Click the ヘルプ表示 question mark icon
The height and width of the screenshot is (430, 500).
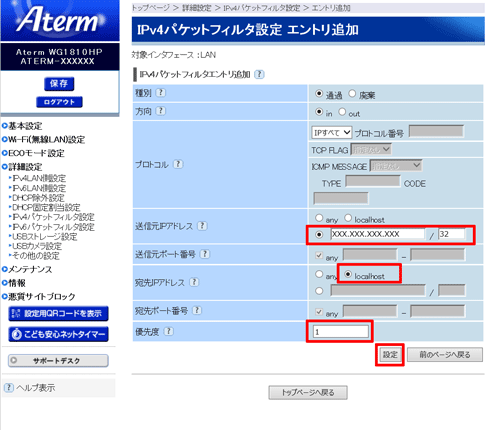click(8, 387)
